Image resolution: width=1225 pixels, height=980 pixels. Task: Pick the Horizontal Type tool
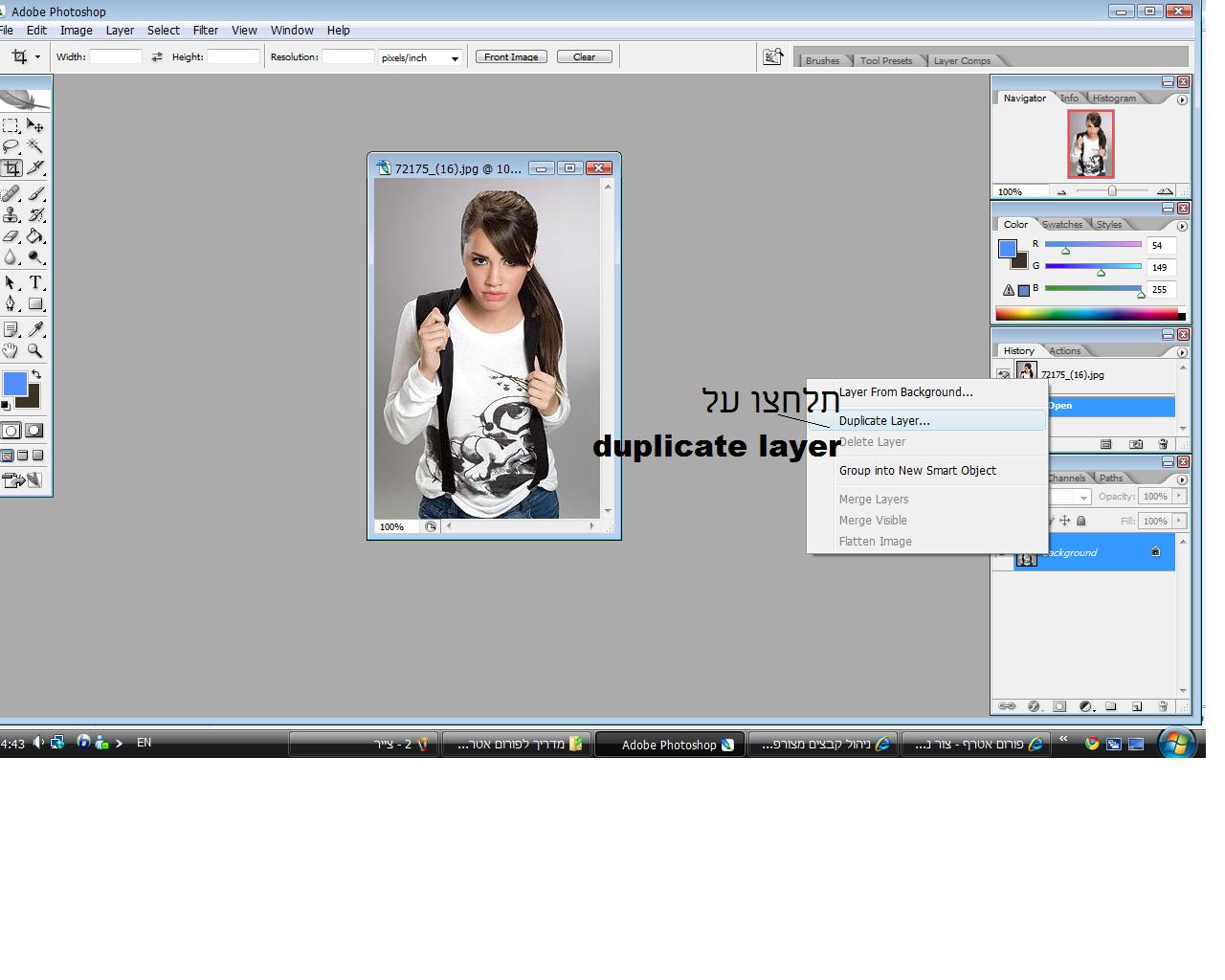click(x=35, y=282)
